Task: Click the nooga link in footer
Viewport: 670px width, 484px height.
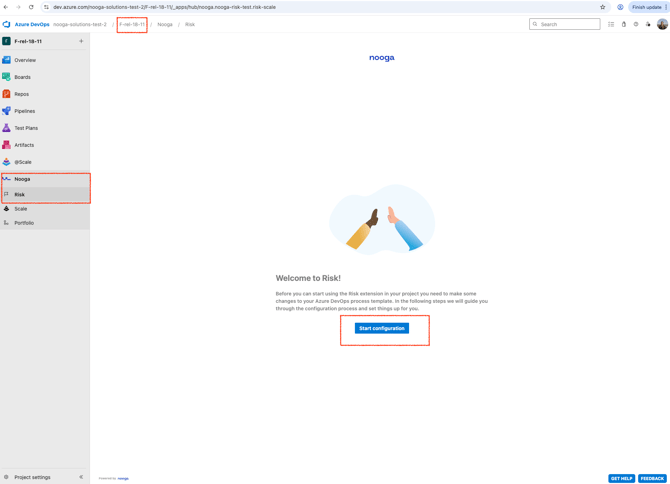Action: pyautogui.click(x=123, y=478)
